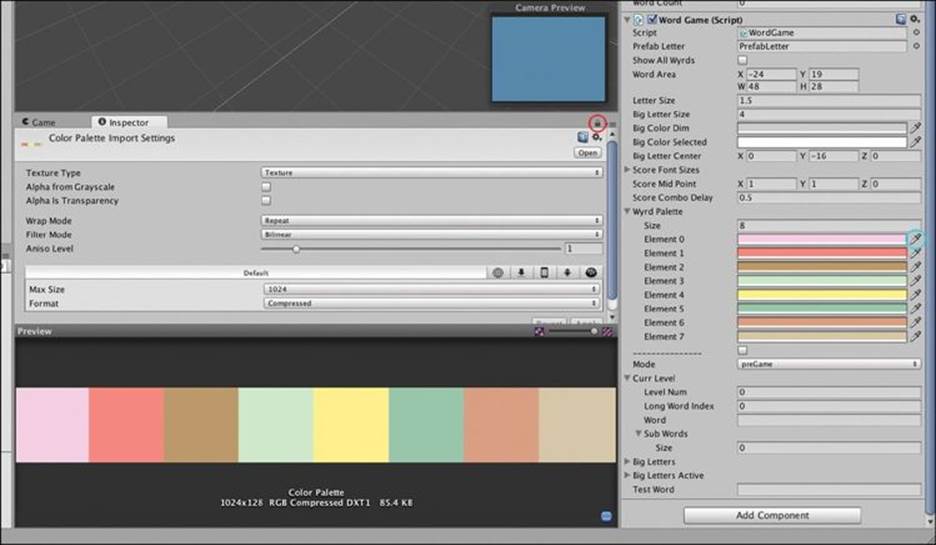Toggle the Alpha Is Transparency checkbox

coord(266,201)
